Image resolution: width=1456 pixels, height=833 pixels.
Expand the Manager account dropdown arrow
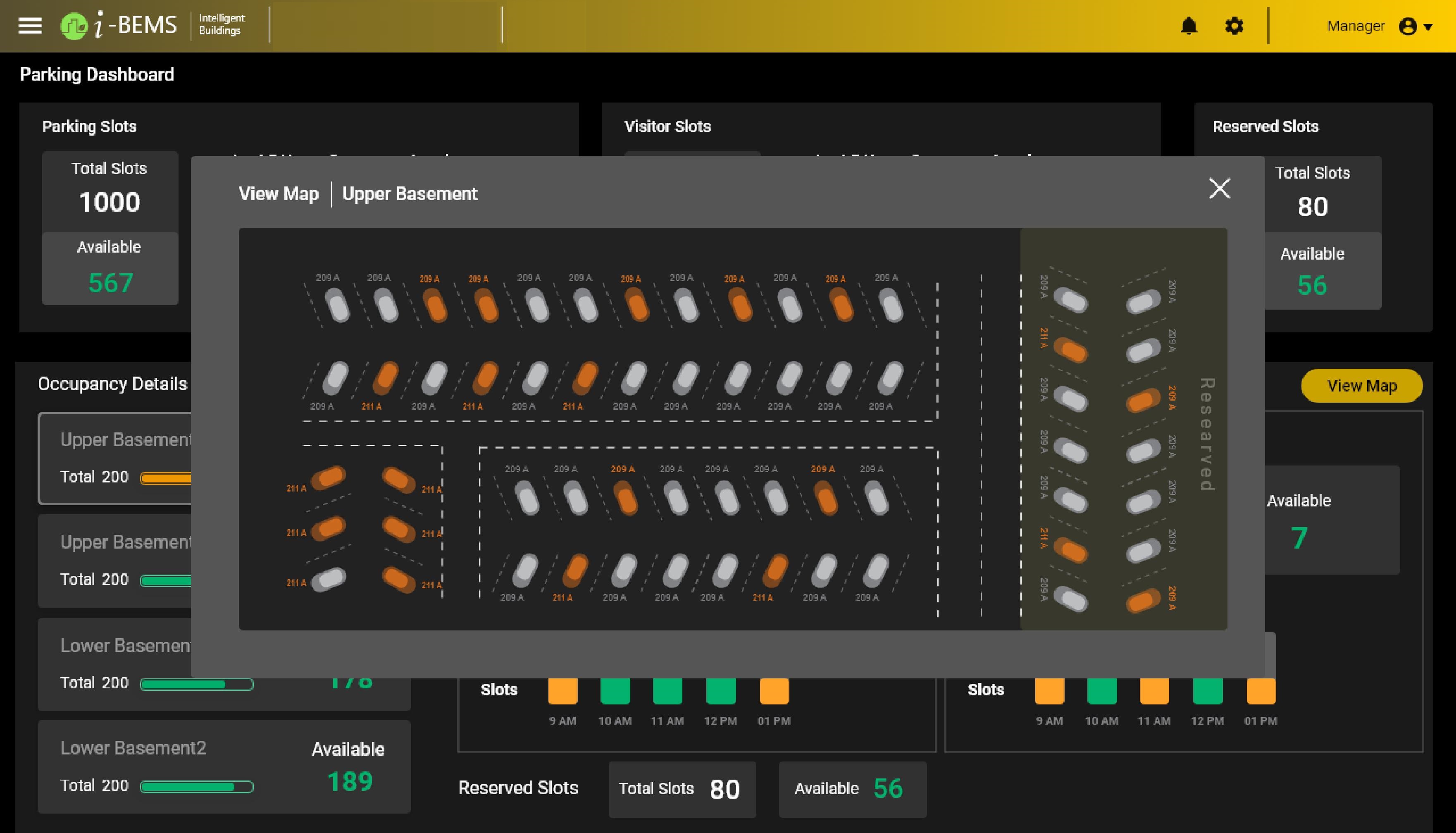(x=1428, y=26)
